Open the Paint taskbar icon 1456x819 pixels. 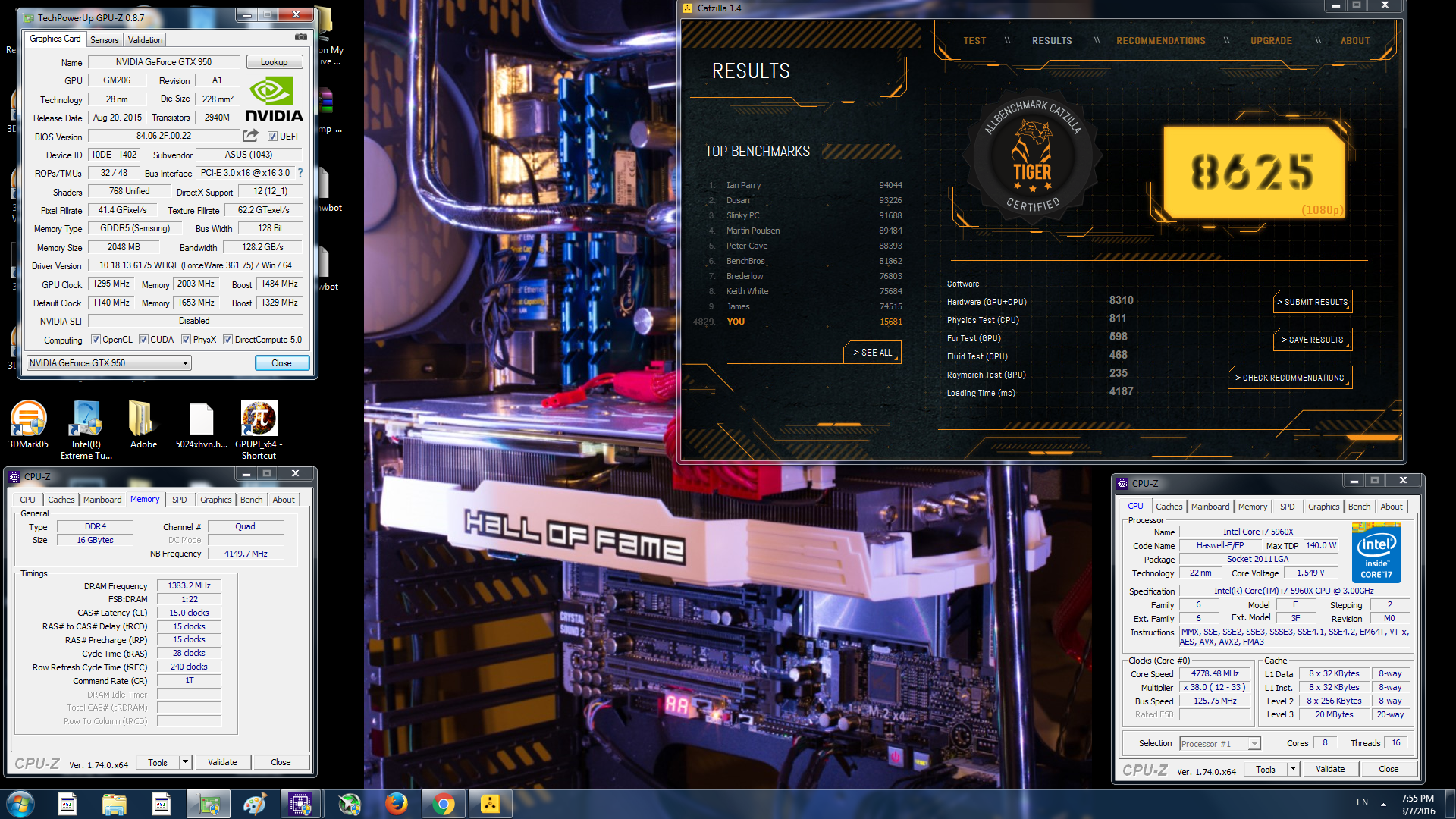coord(255,804)
